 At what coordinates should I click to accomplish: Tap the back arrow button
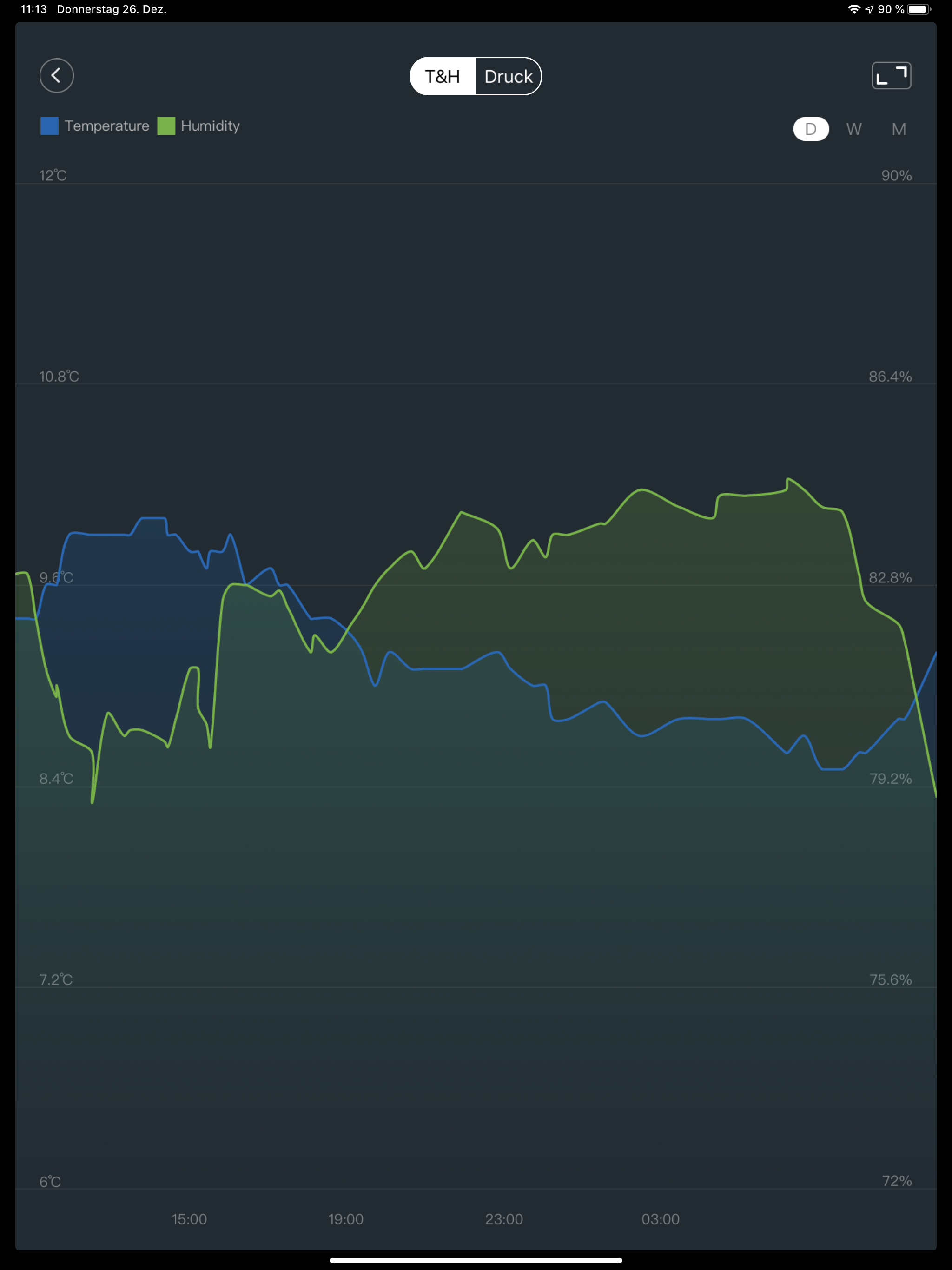[x=56, y=75]
